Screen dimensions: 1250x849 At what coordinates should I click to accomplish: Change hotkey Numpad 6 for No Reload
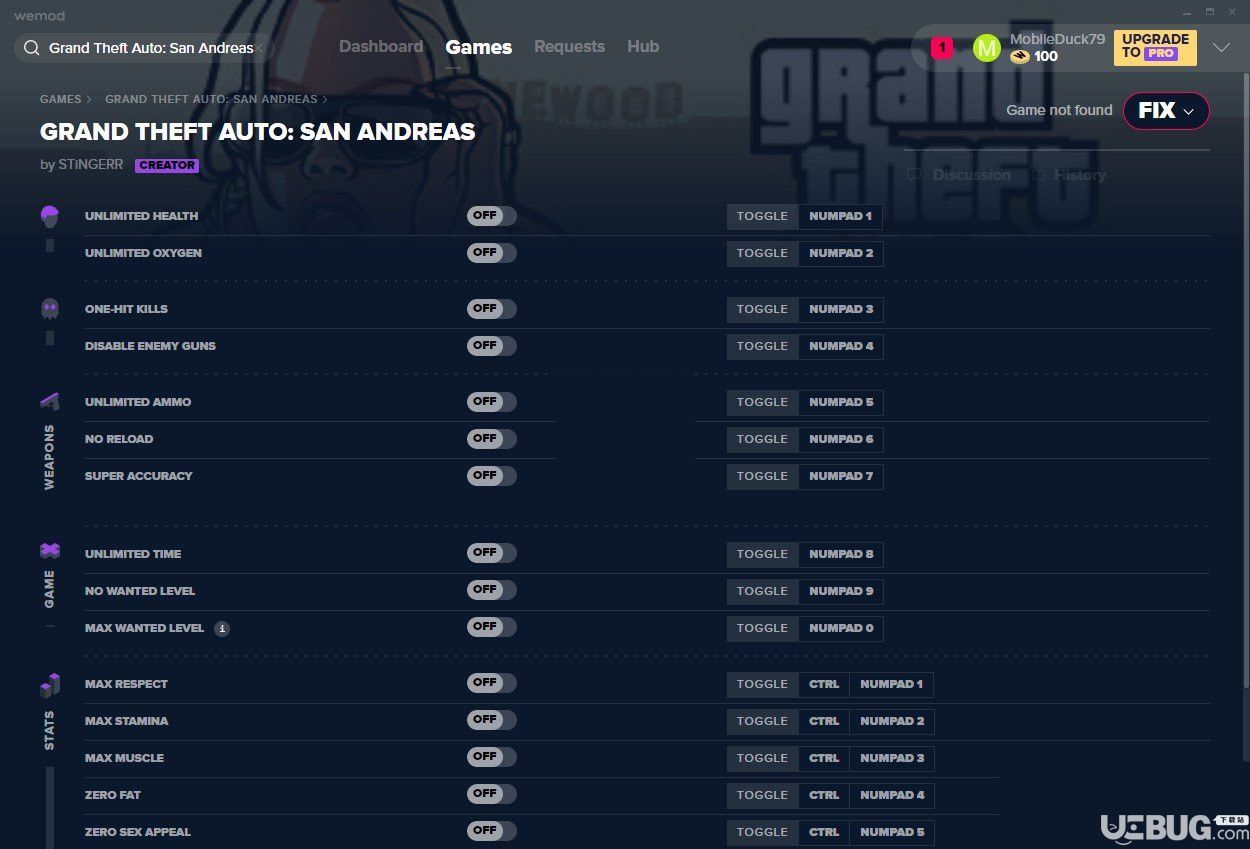point(841,439)
